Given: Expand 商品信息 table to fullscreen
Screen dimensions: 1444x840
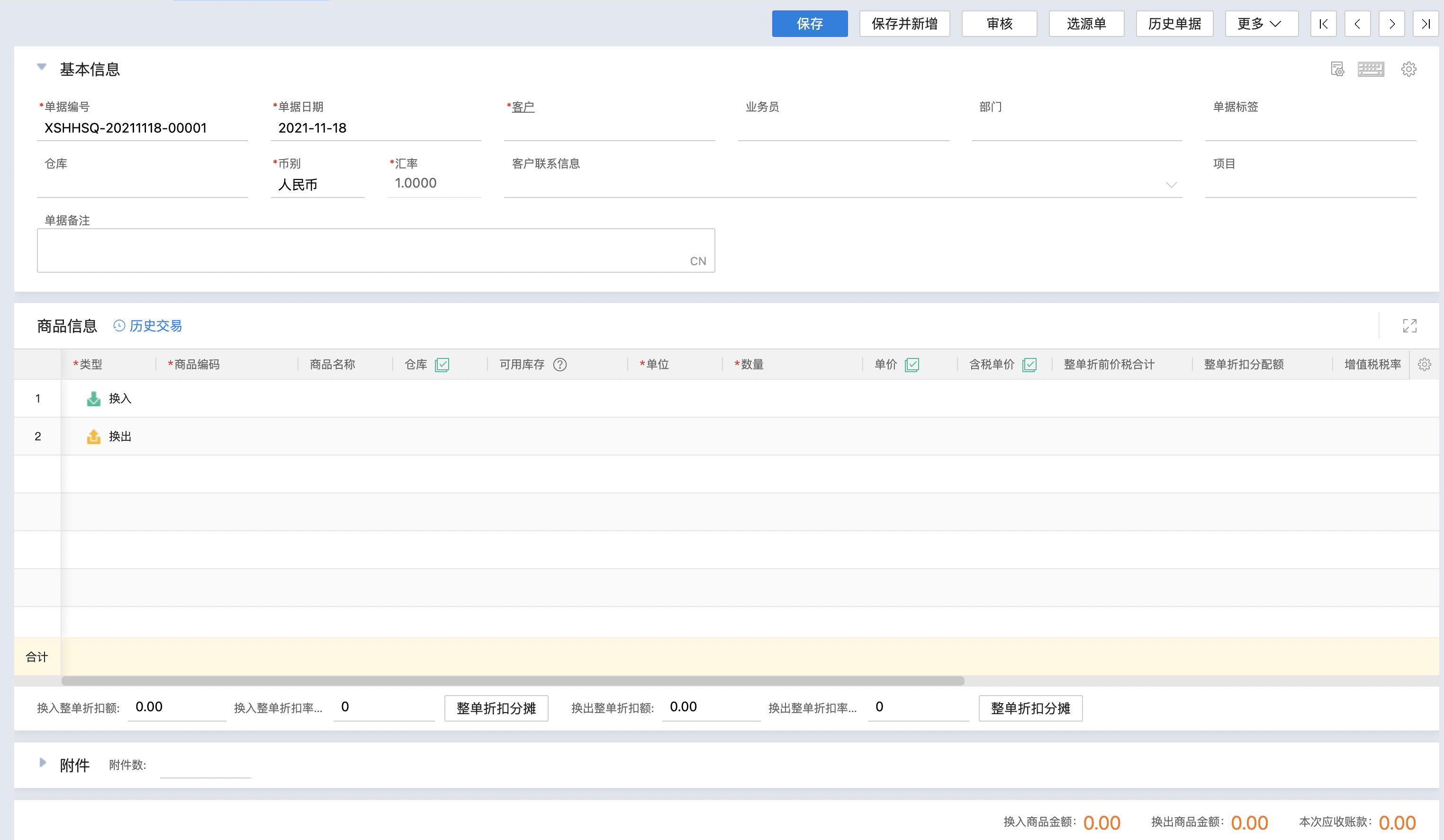Looking at the screenshot, I should [x=1409, y=326].
